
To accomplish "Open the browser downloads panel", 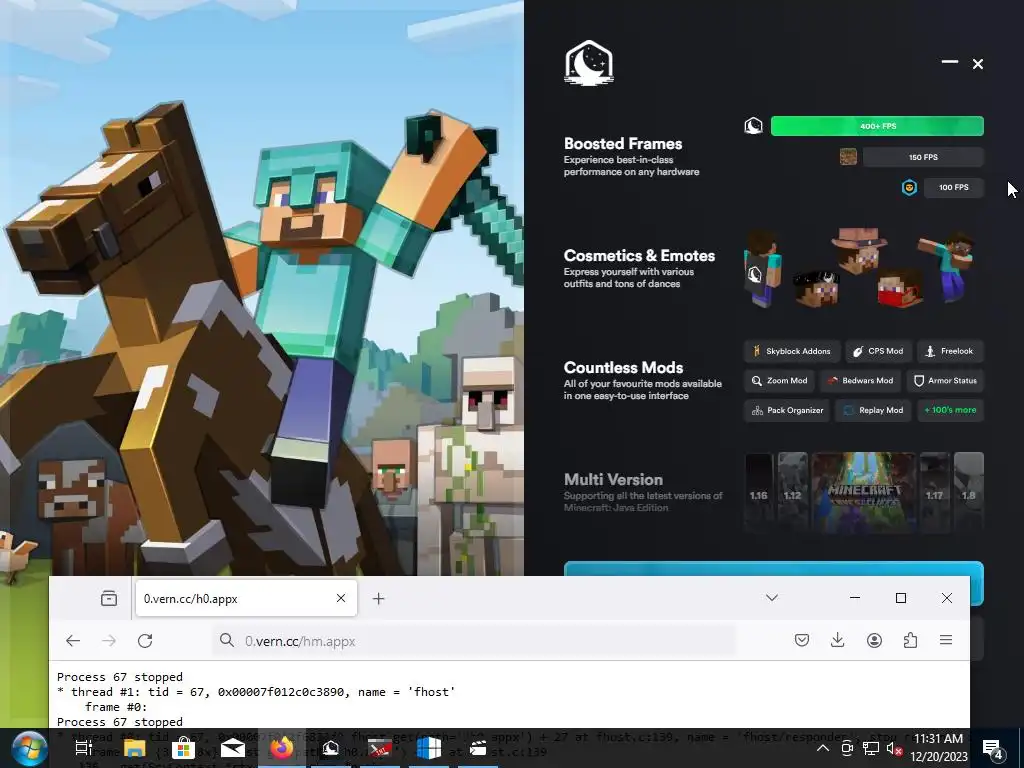I will pos(837,641).
